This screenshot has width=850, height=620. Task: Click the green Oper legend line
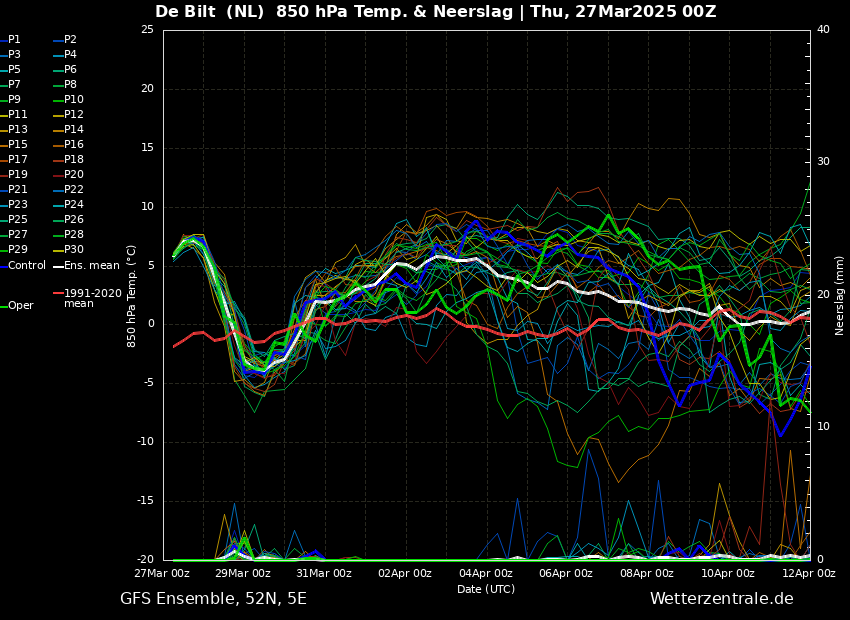coord(3,307)
